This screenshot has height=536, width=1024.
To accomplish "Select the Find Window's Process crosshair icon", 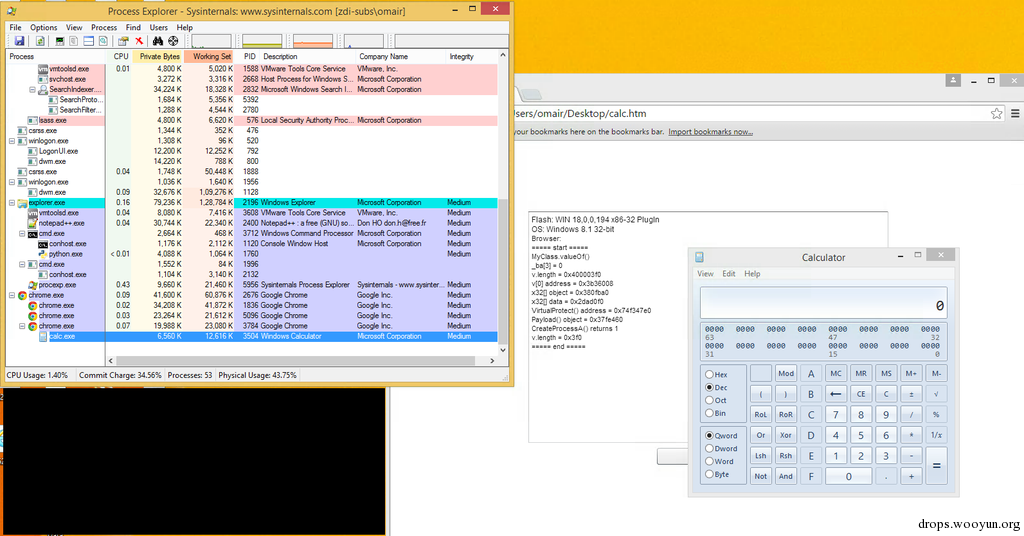I will tap(173, 40).
